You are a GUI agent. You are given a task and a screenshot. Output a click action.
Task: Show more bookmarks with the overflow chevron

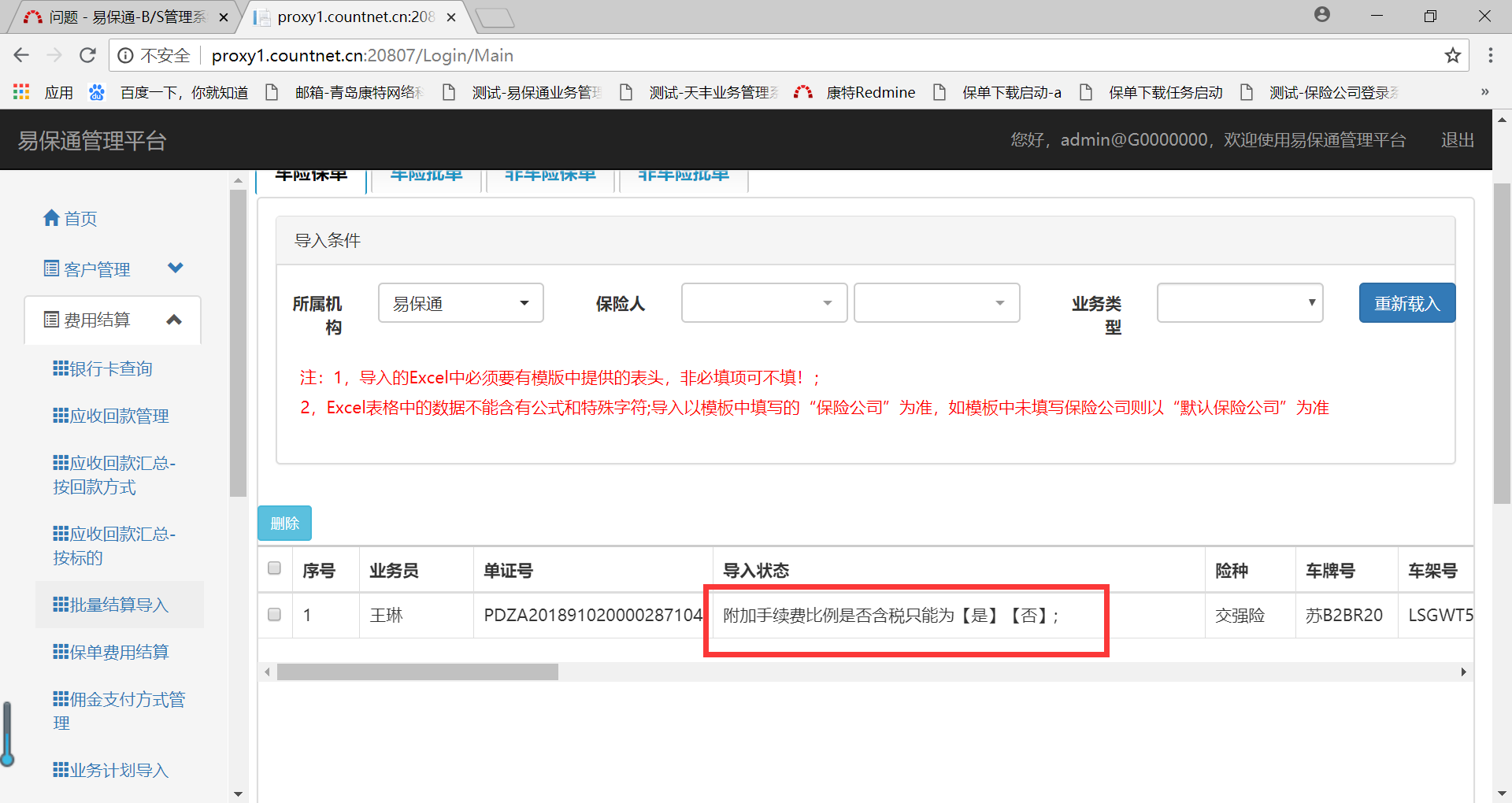(x=1484, y=92)
